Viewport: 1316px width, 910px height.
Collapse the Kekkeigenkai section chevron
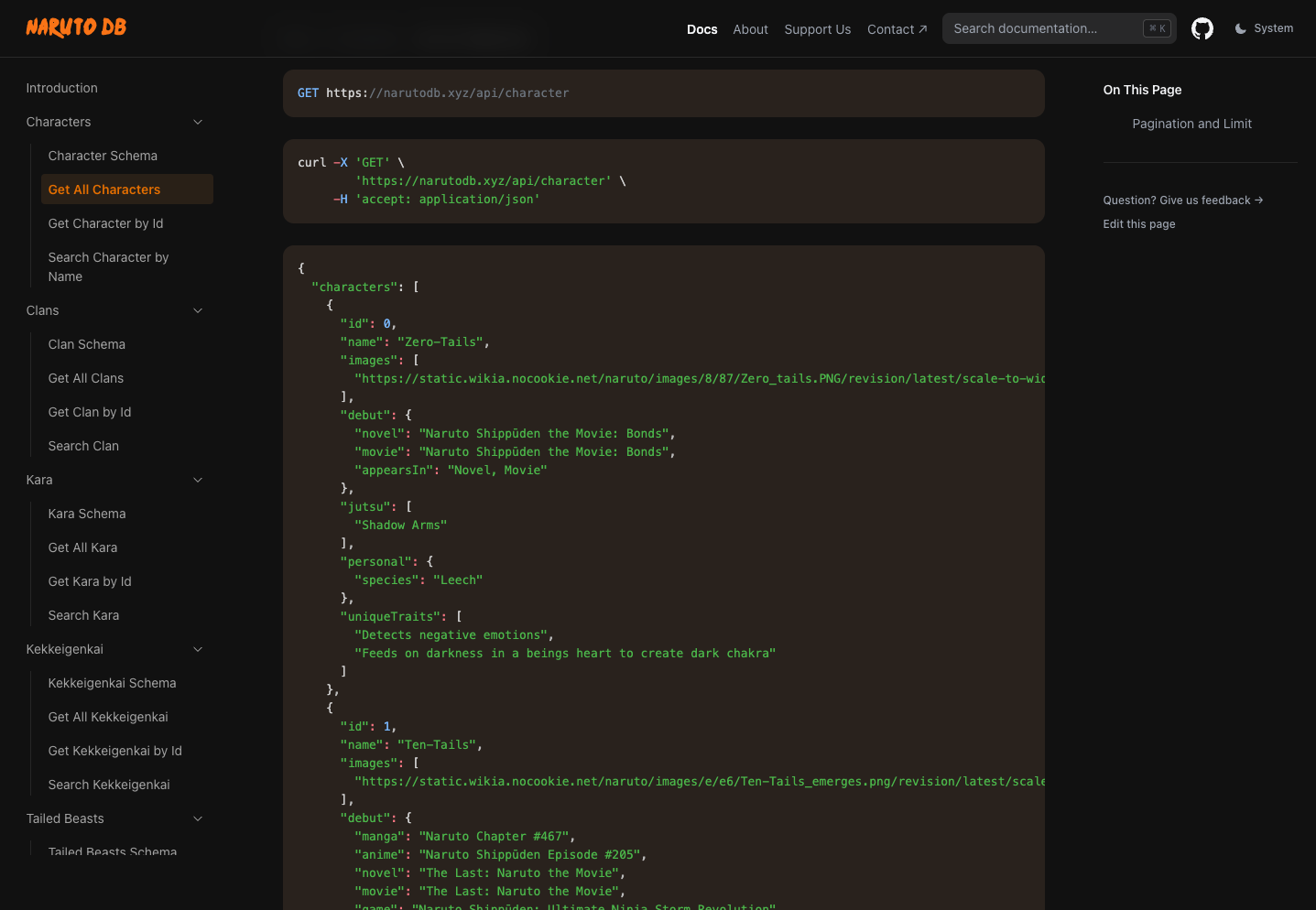coord(198,649)
